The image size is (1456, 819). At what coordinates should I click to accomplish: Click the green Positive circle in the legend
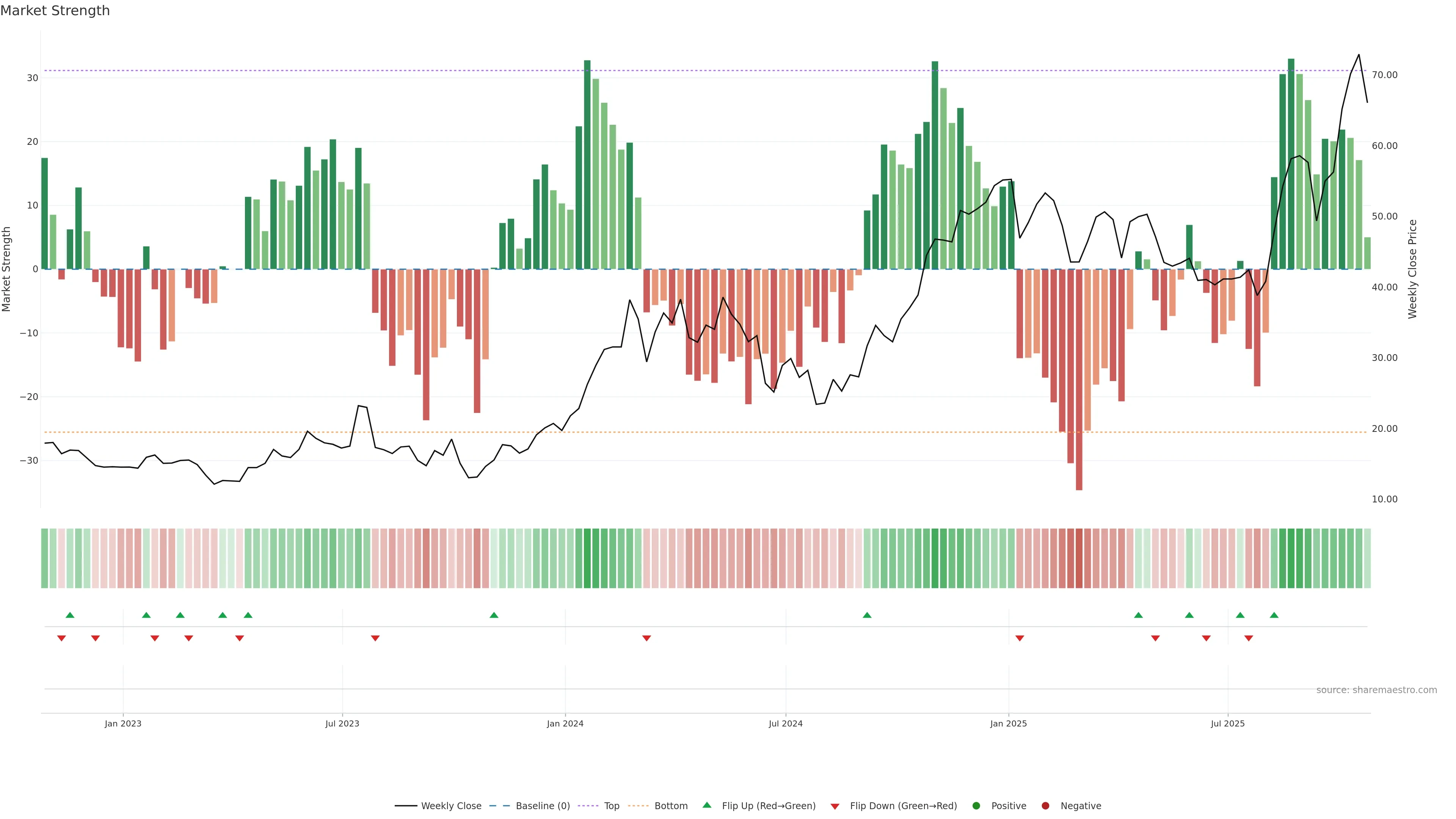(x=976, y=805)
